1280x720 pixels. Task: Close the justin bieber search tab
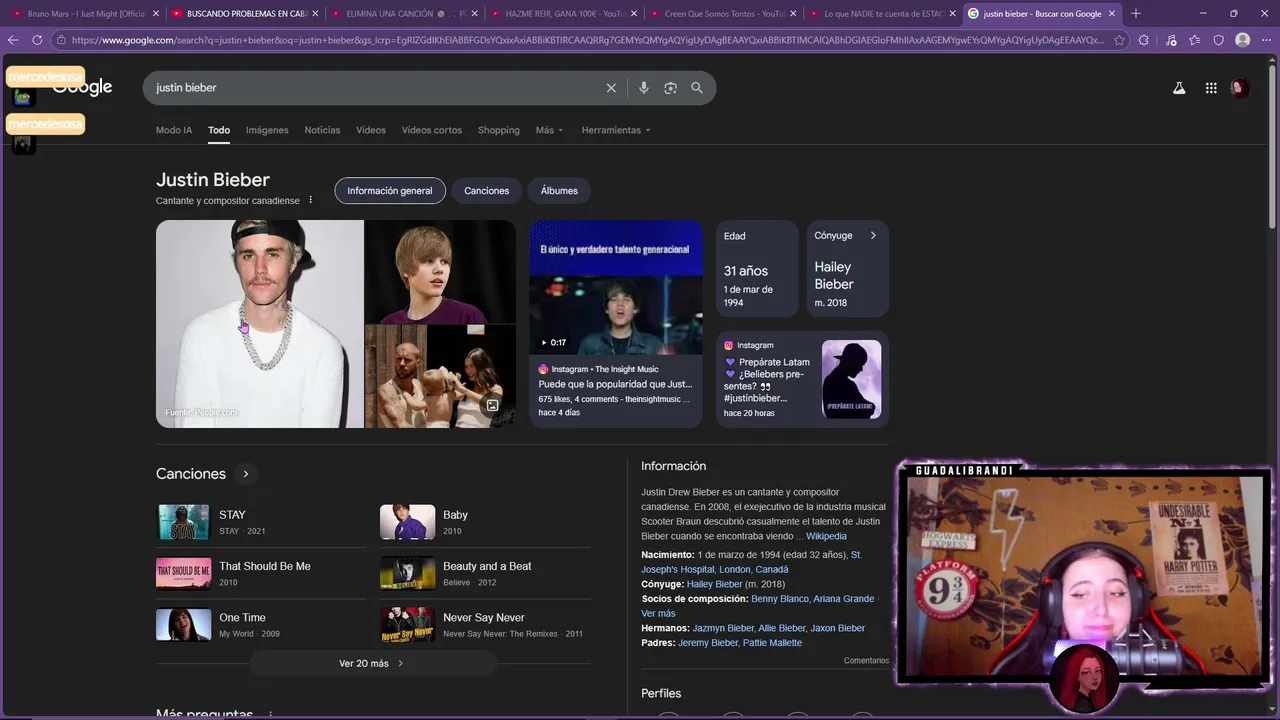click(1111, 14)
